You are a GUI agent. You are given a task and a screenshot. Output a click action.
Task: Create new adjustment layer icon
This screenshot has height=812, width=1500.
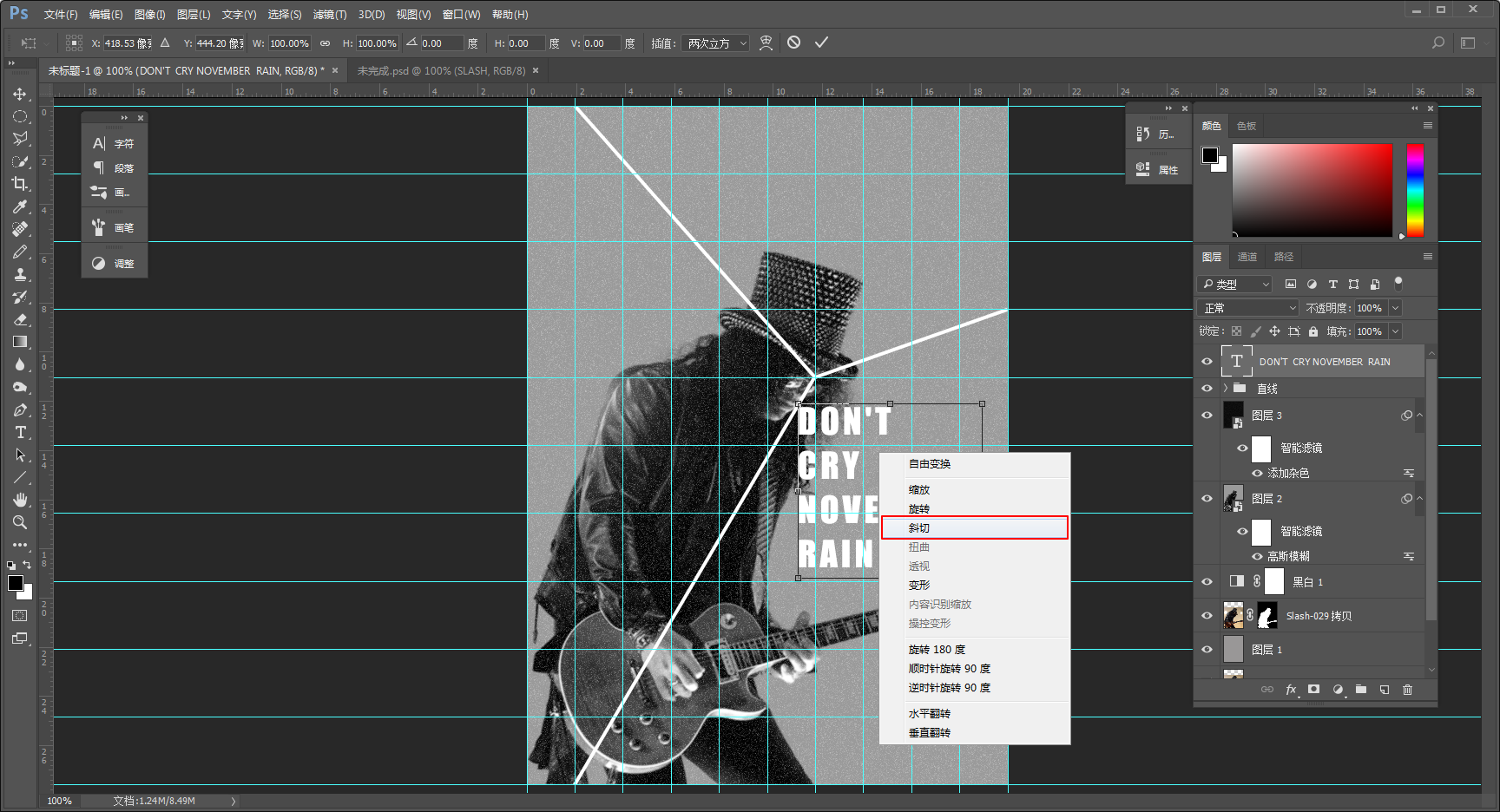[x=1338, y=690]
